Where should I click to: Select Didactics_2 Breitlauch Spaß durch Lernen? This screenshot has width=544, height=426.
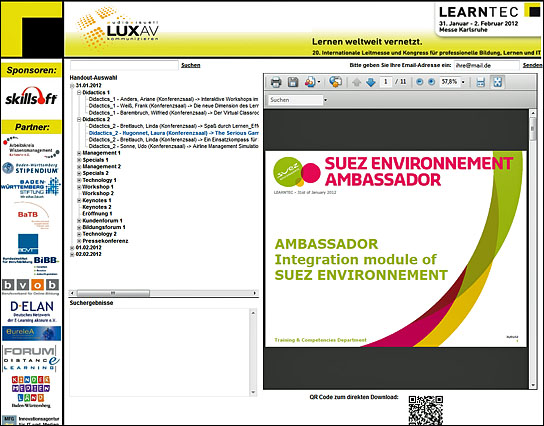(x=173, y=126)
